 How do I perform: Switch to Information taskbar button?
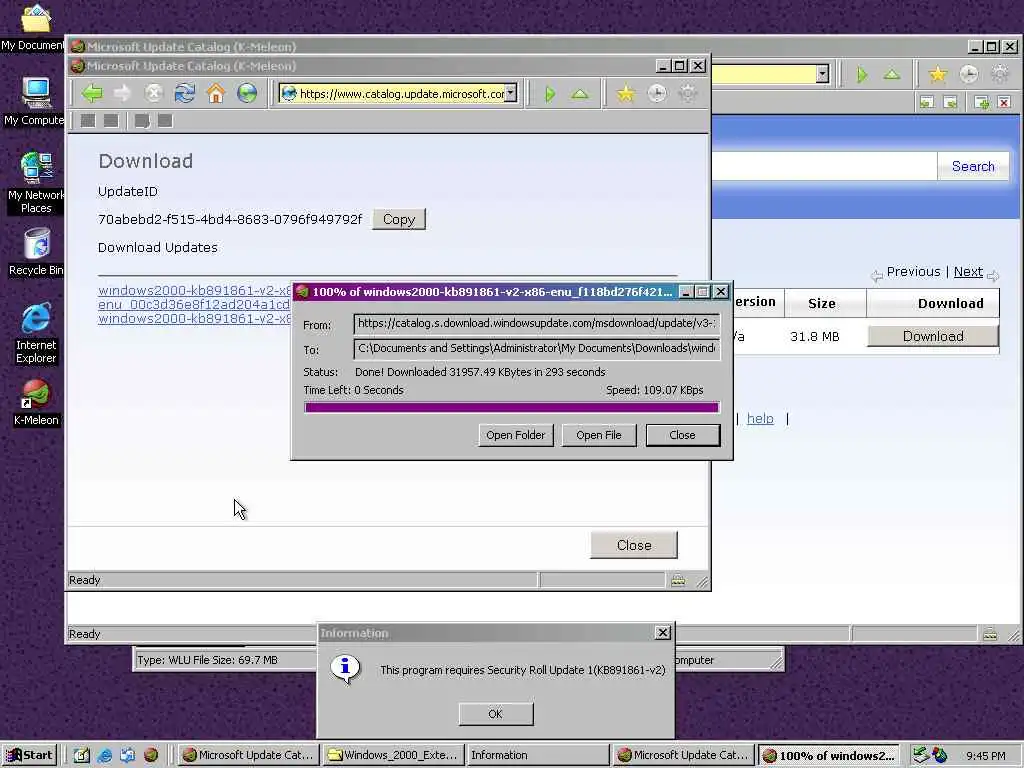pyautogui.click(x=538, y=755)
